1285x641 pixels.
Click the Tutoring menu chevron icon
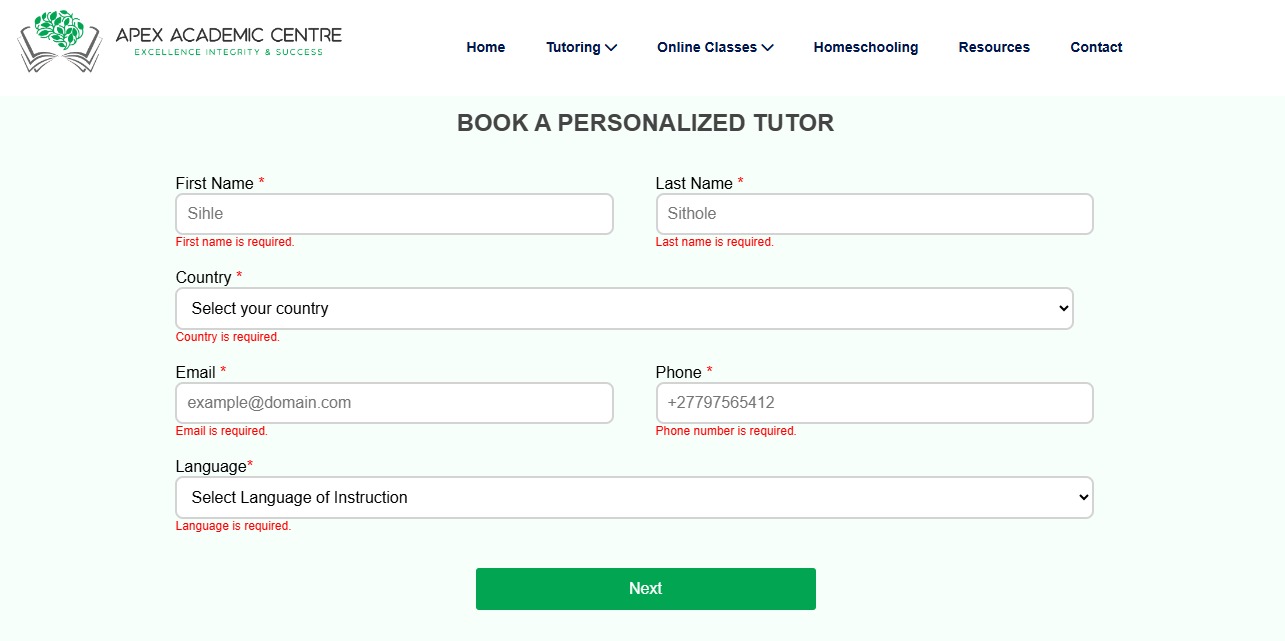pyautogui.click(x=611, y=47)
